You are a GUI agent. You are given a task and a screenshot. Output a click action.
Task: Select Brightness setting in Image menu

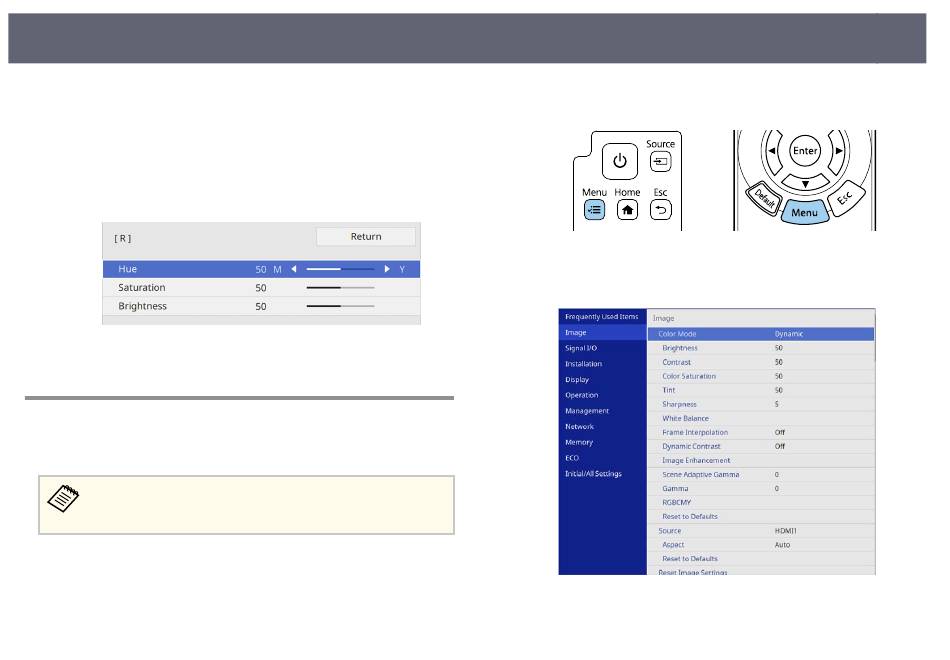tap(761, 348)
